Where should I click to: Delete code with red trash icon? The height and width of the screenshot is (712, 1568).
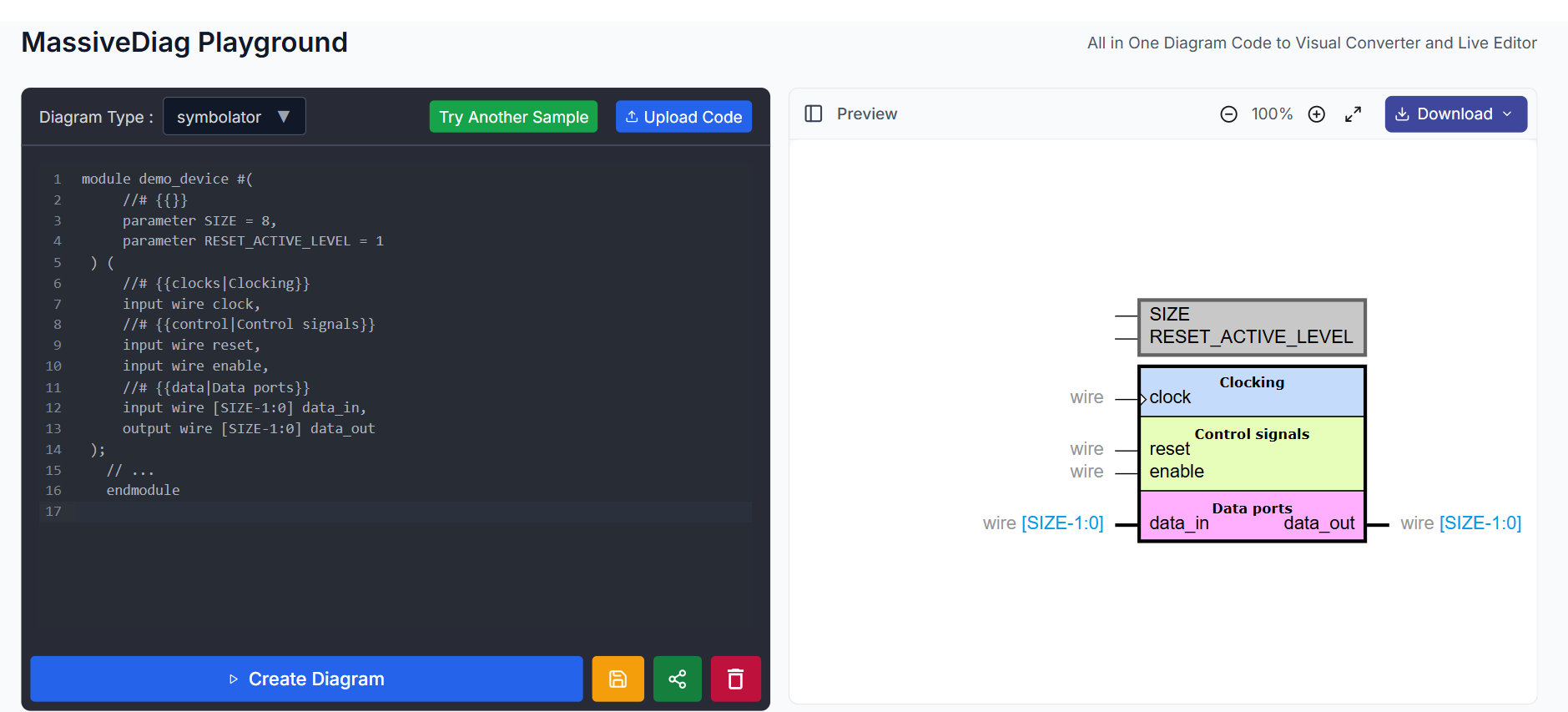[x=735, y=679]
